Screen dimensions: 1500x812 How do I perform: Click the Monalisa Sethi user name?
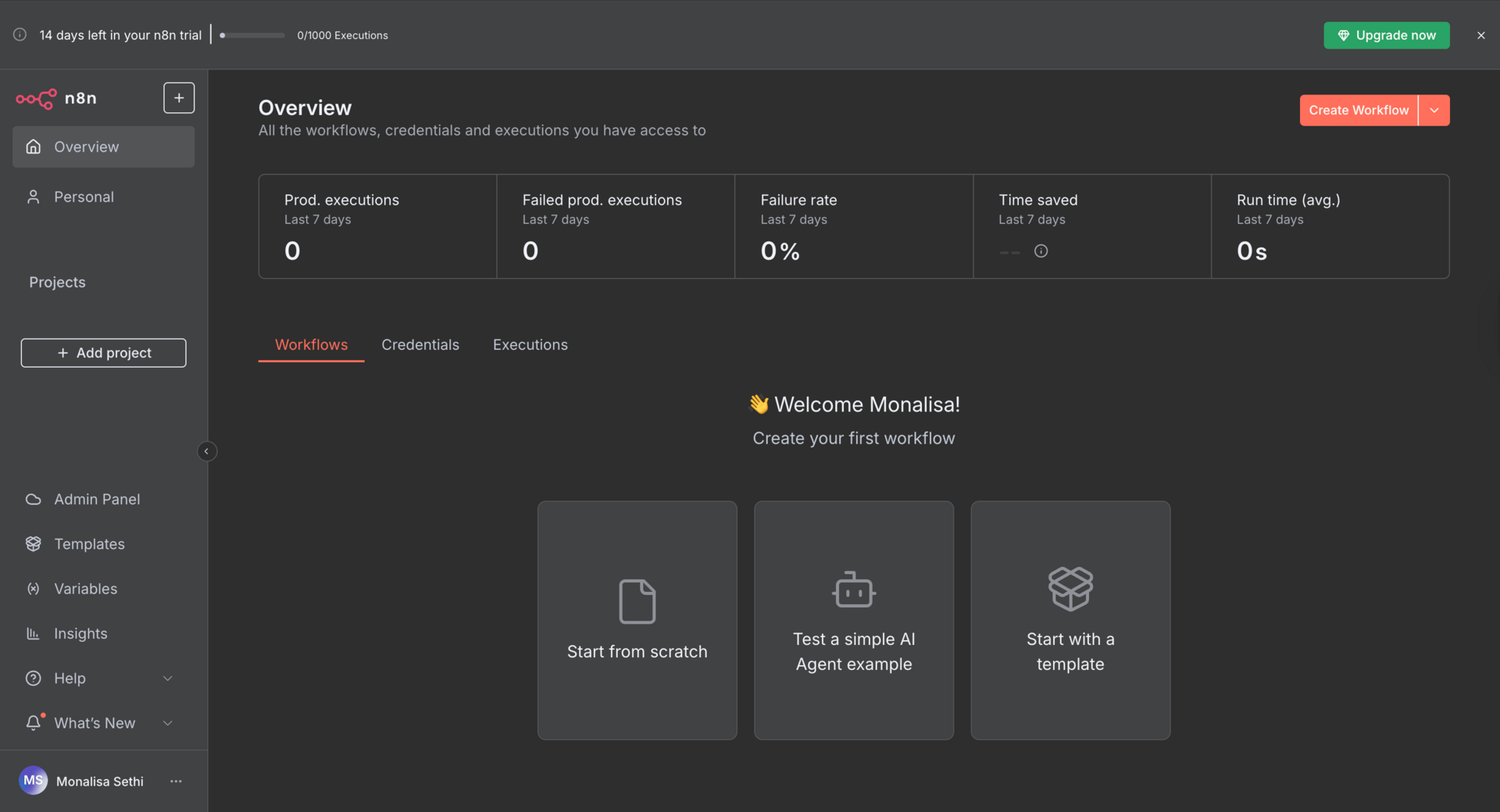click(100, 781)
